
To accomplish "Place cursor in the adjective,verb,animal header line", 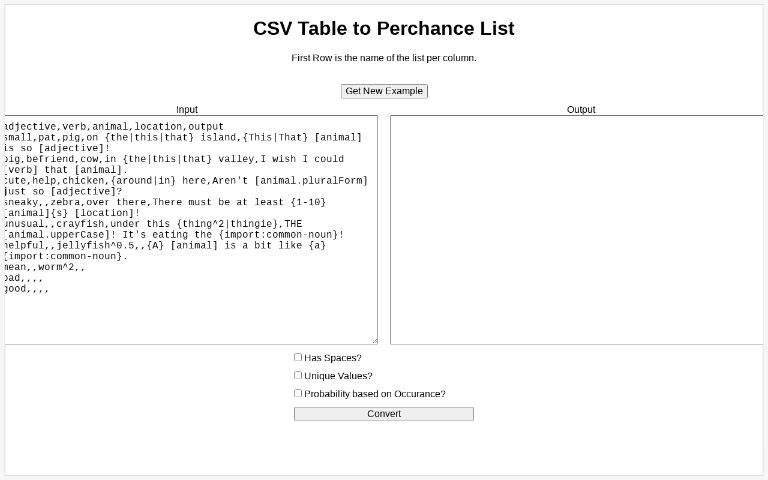I will (x=114, y=126).
